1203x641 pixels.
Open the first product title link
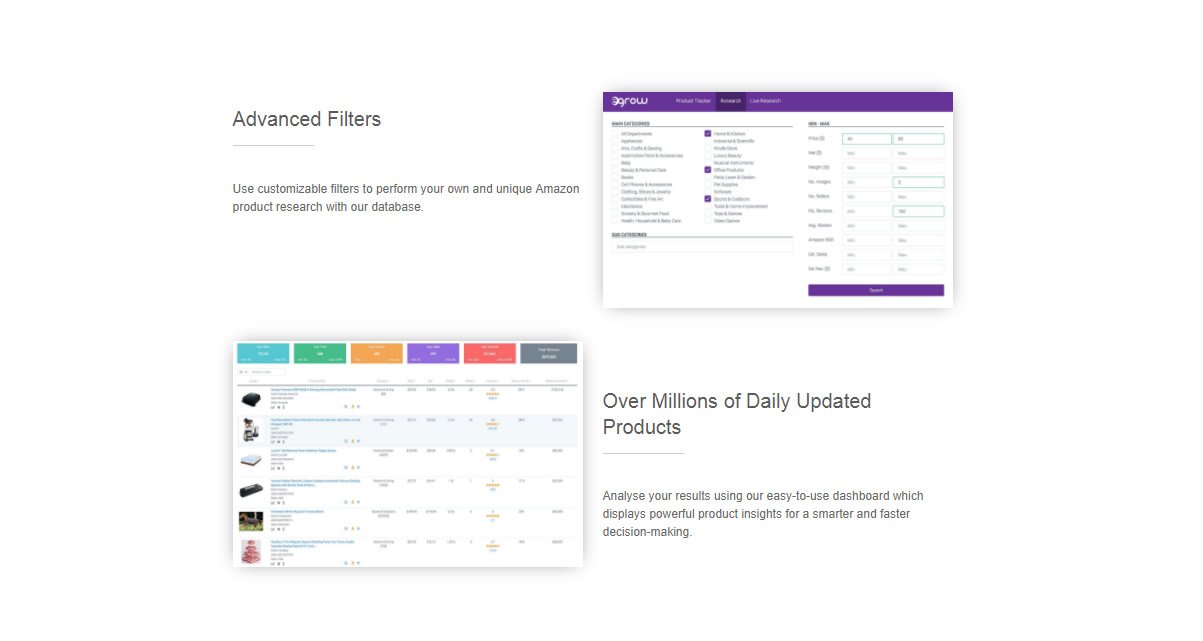pyautogui.click(x=313, y=390)
